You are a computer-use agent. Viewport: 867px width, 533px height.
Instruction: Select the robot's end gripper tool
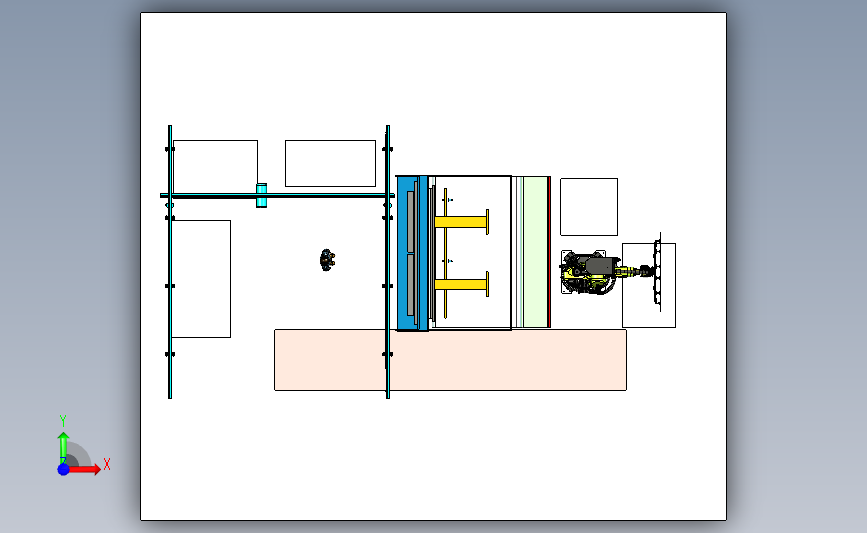click(657, 272)
